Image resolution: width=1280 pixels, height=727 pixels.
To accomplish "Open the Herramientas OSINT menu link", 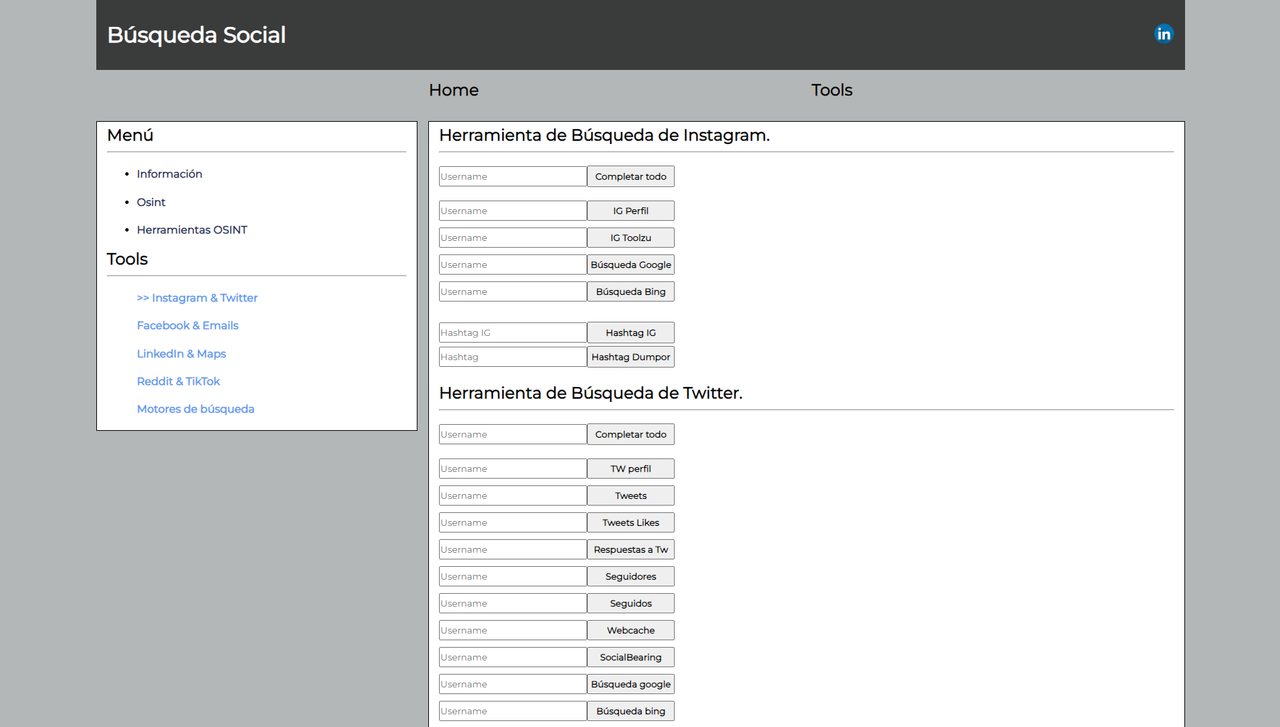I will pyautogui.click(x=192, y=230).
